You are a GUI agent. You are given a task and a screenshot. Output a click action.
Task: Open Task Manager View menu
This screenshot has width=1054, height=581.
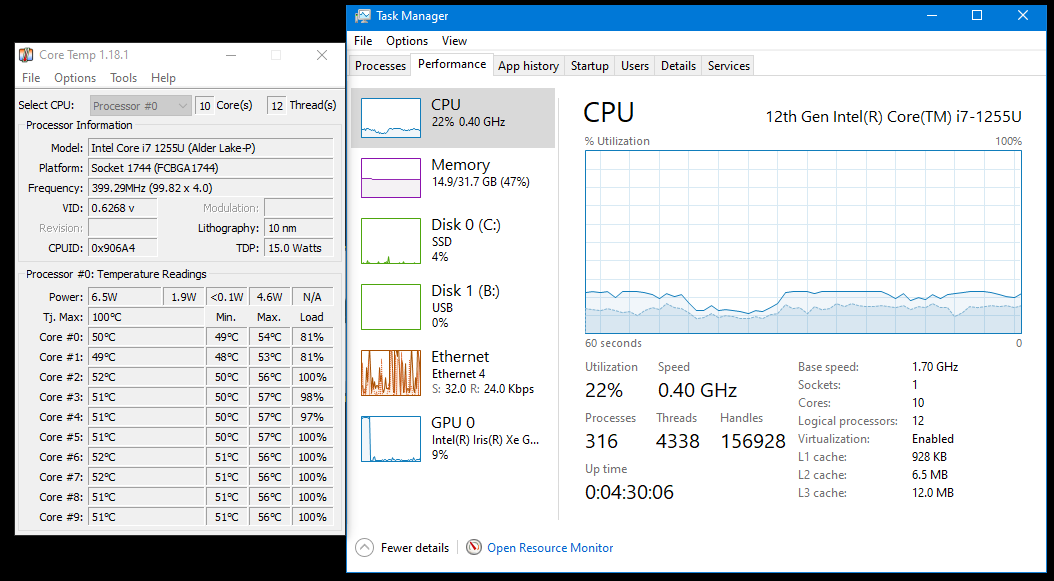[454, 41]
